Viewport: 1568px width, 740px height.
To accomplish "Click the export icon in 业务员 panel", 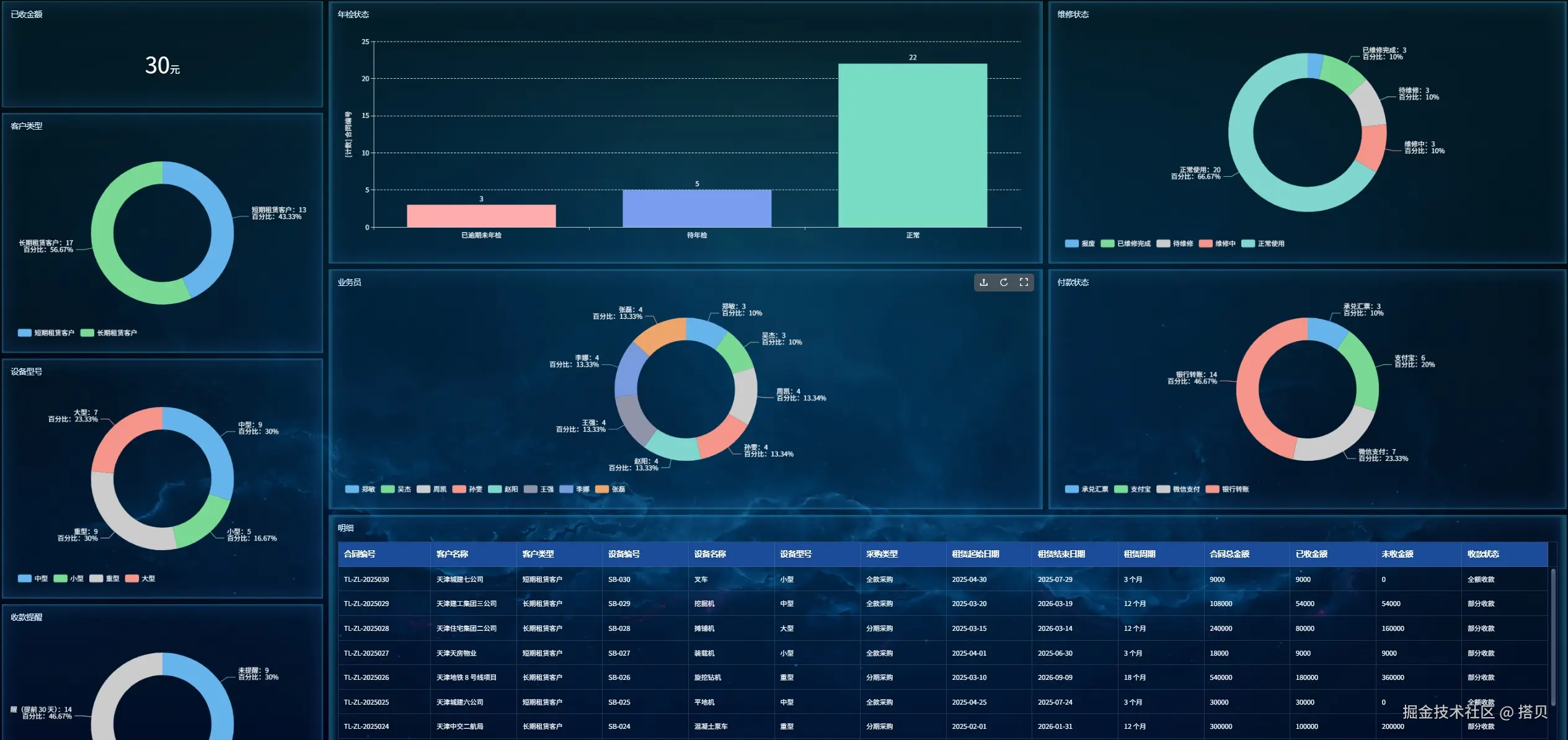I will [x=984, y=282].
